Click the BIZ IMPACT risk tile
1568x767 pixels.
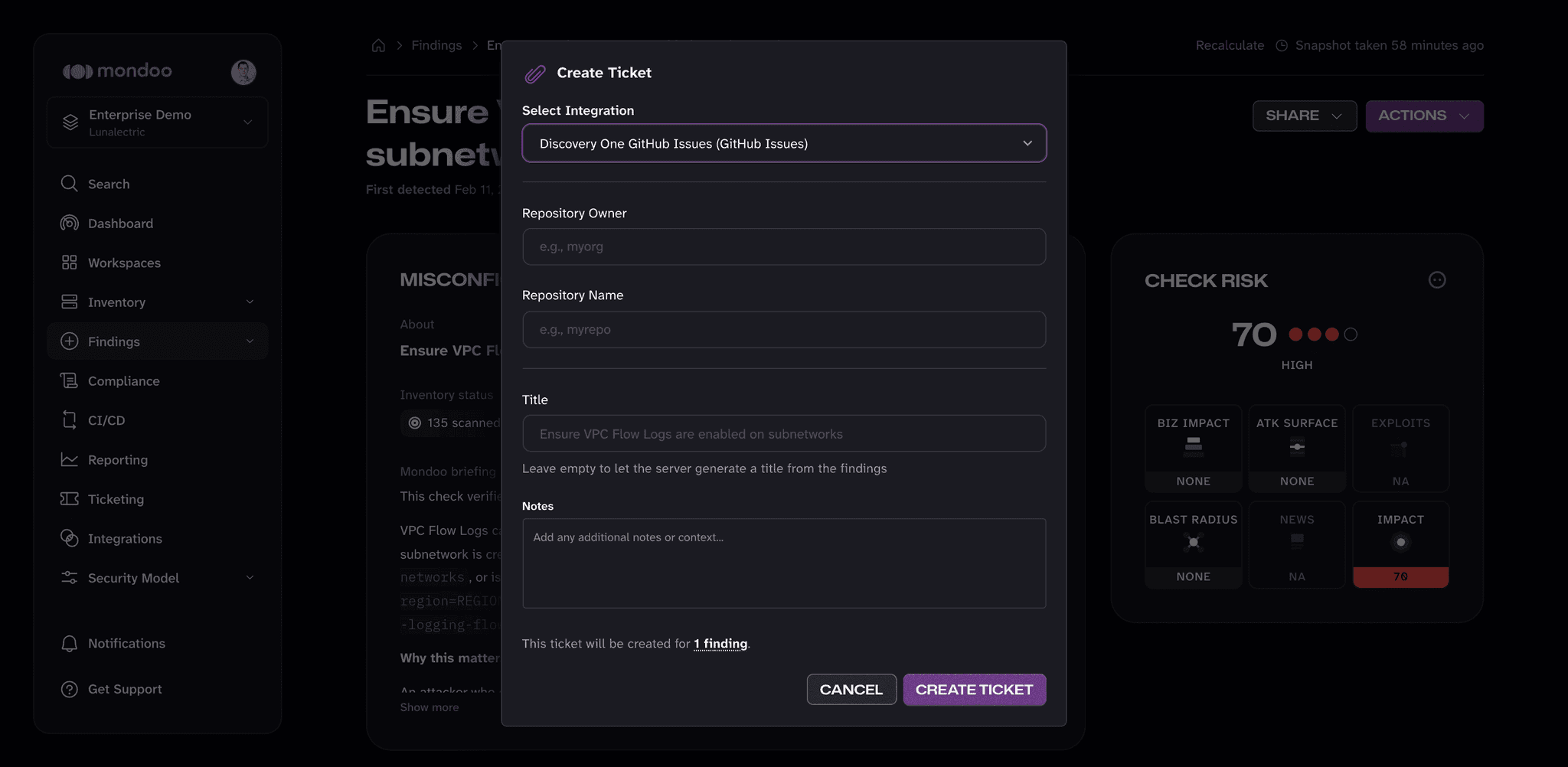coord(1193,449)
